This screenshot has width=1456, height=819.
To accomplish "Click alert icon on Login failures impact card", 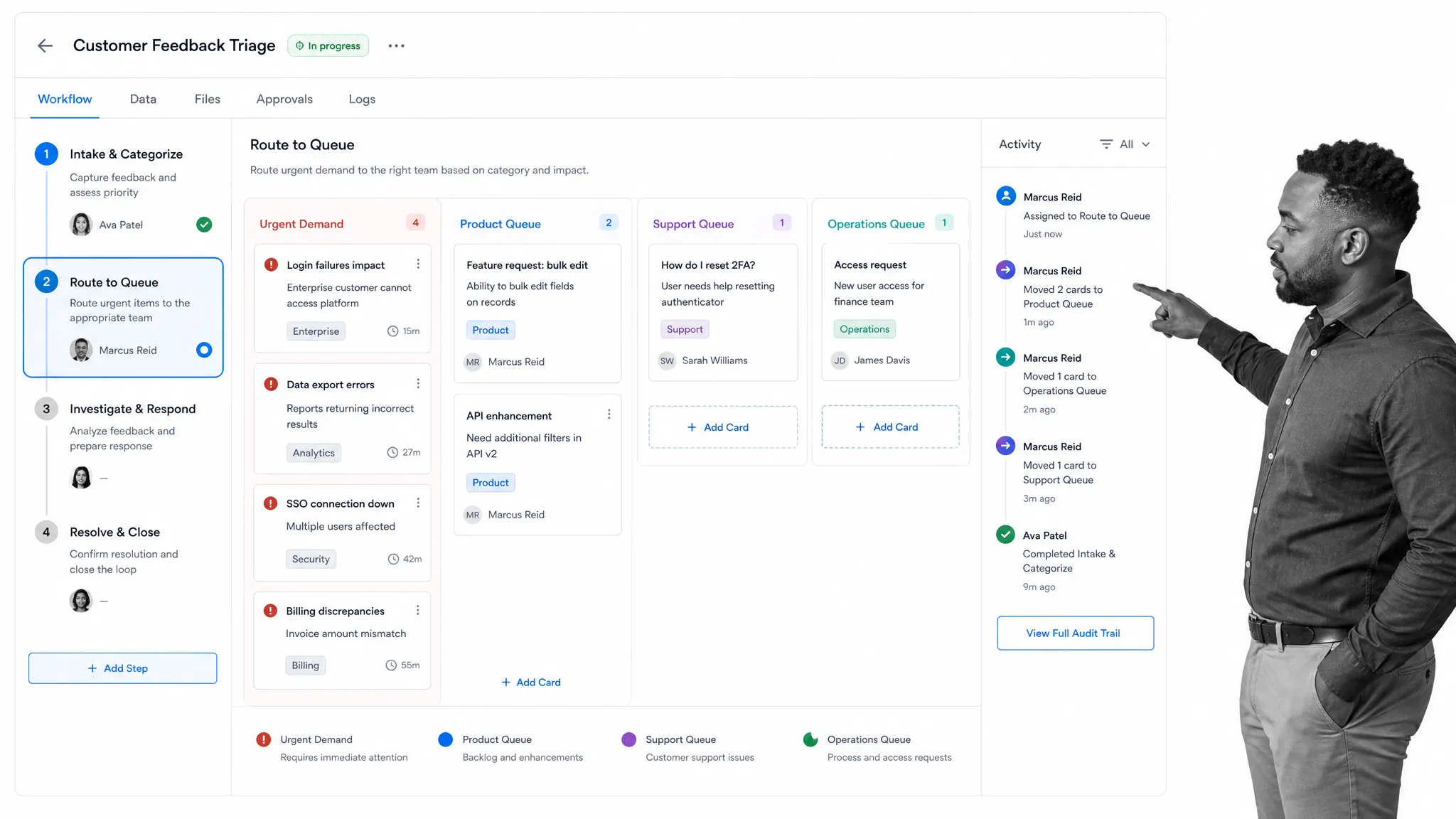I will [271, 264].
